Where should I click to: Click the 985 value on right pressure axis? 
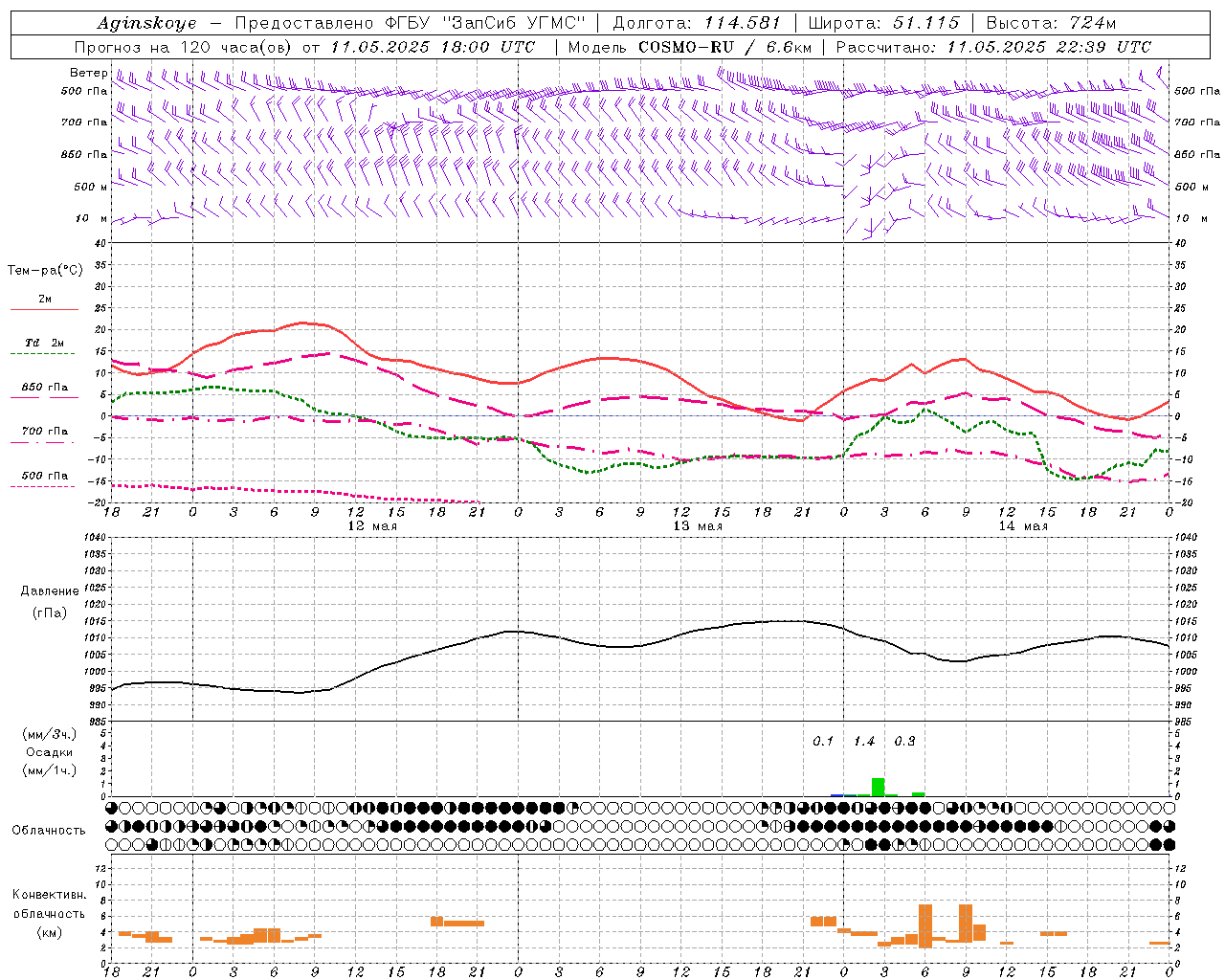[1184, 721]
